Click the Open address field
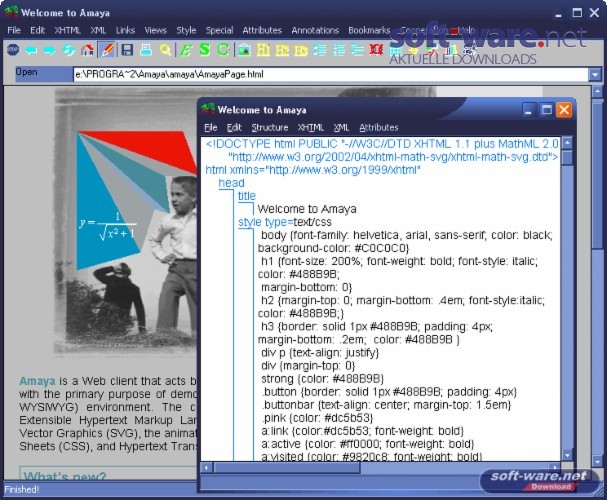 331,74
